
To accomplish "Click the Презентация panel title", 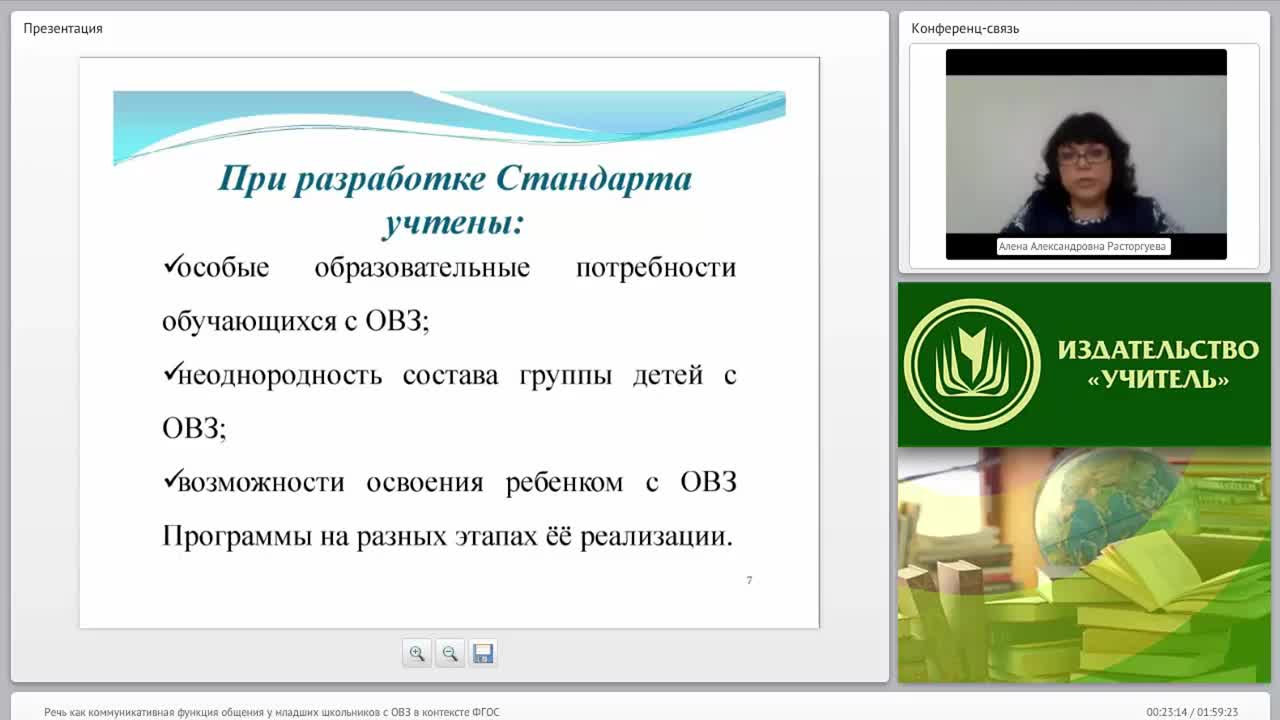I will pos(63,28).
